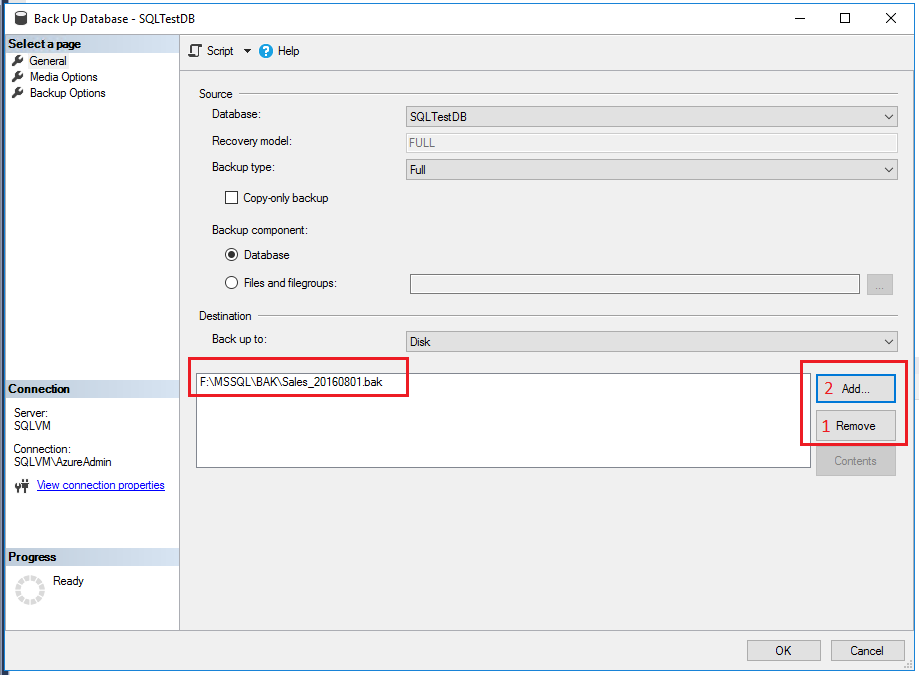The height and width of the screenshot is (675, 919).
Task: Select the Database backup component radio button
Action: pos(232,255)
